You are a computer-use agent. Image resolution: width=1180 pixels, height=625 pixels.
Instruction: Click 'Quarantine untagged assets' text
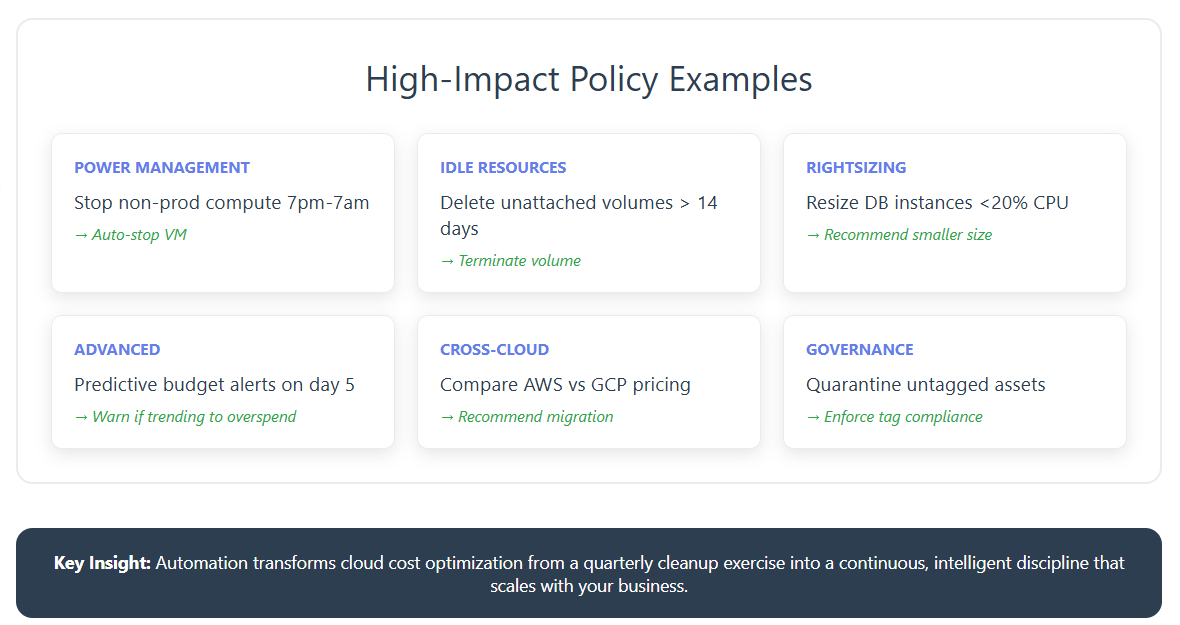pos(926,385)
